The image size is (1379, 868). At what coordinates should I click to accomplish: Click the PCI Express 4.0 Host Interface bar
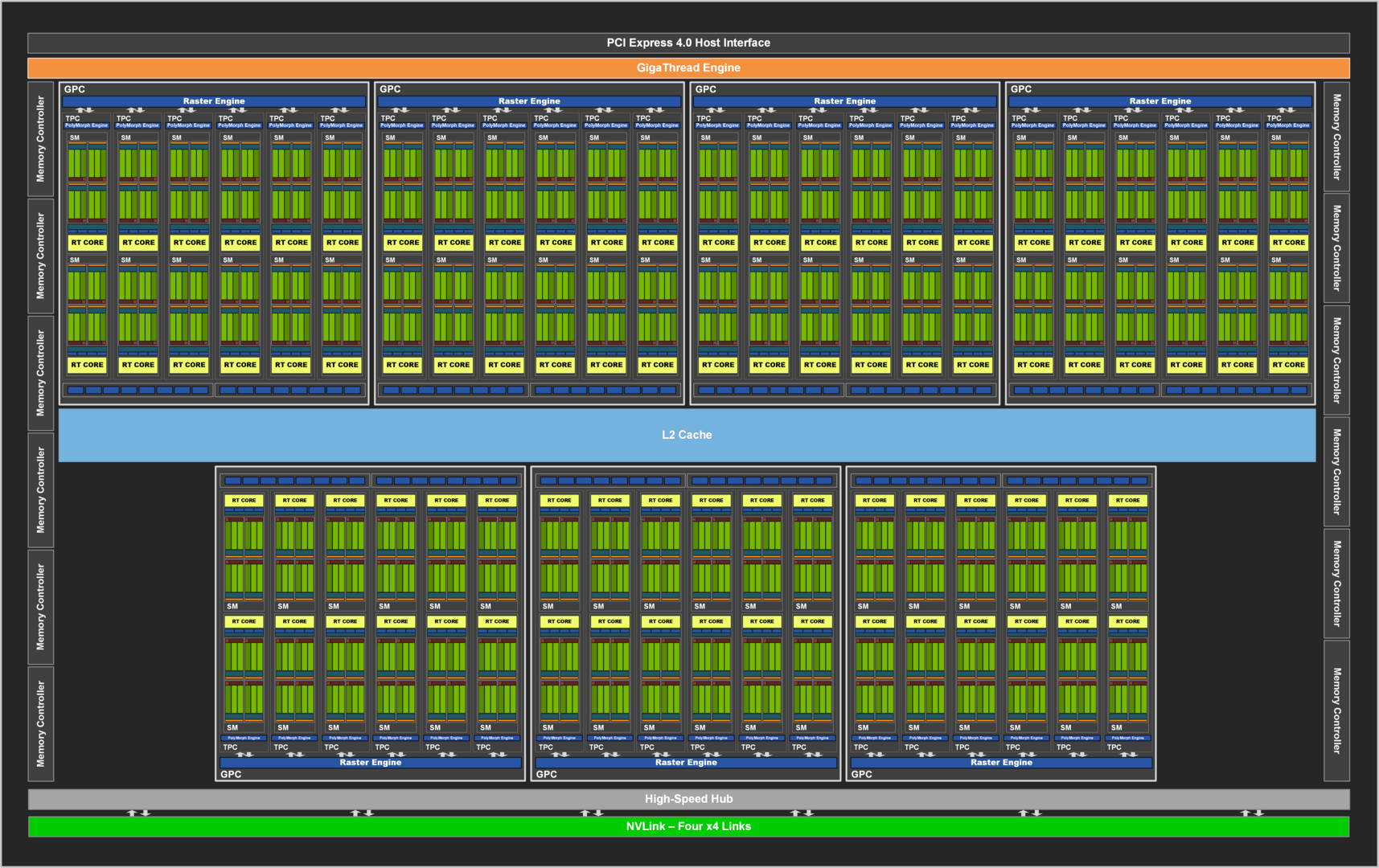(688, 43)
